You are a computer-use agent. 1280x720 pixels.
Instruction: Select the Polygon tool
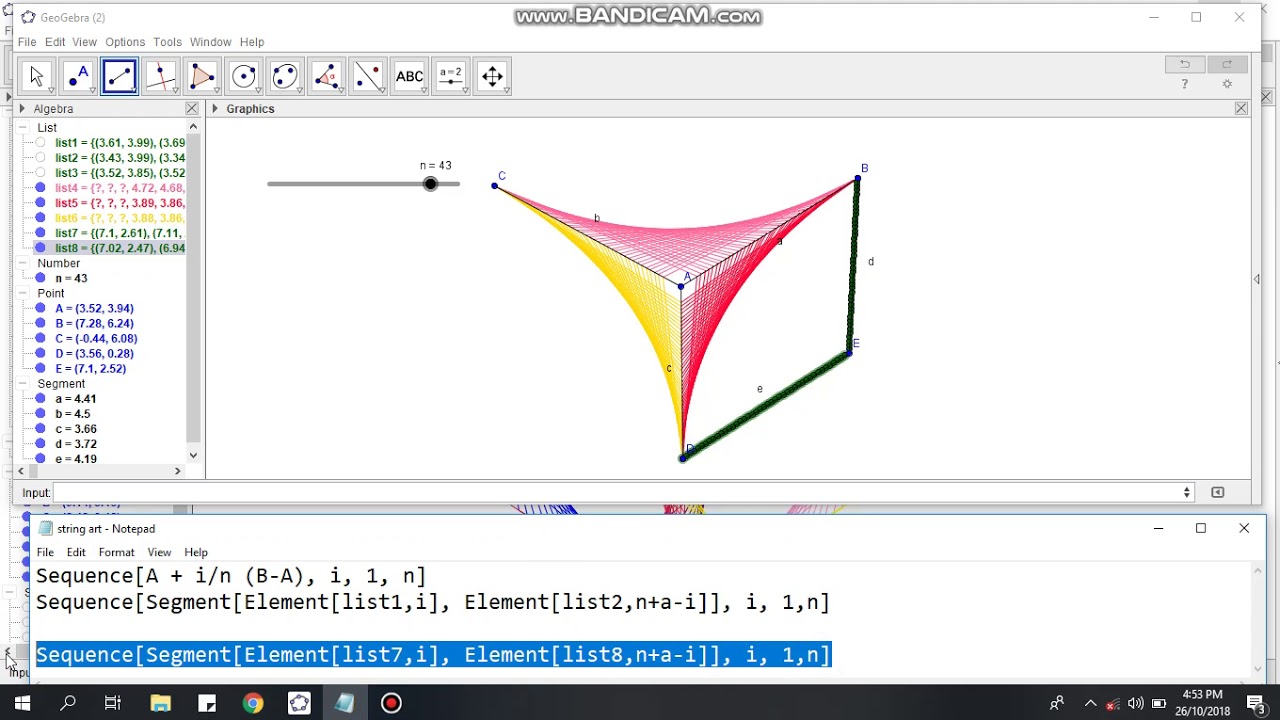[202, 76]
